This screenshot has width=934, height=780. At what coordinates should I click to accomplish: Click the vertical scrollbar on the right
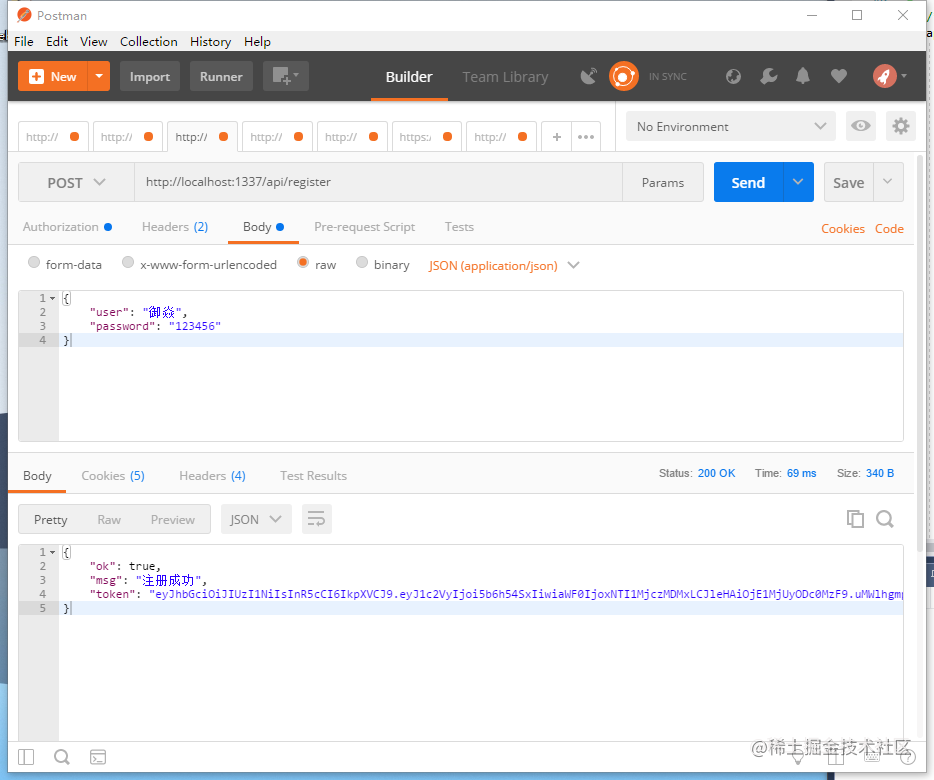(920, 352)
